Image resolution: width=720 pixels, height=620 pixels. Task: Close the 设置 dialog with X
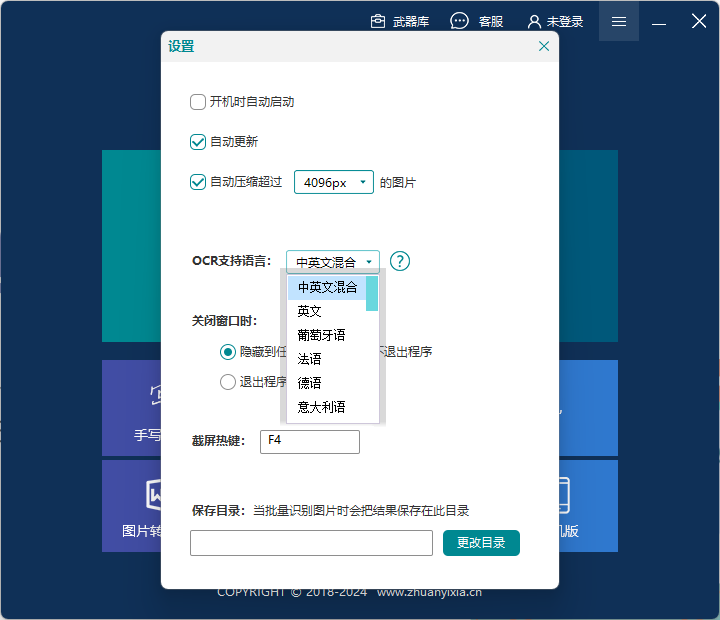click(544, 46)
